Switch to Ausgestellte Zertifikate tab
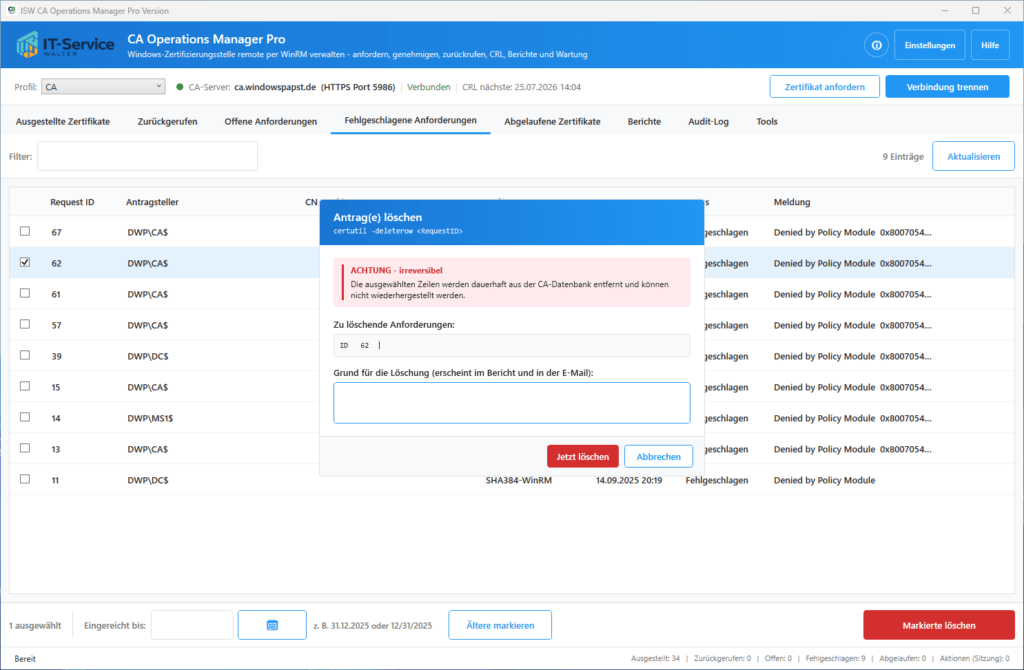The height and width of the screenshot is (670, 1024). [x=63, y=121]
